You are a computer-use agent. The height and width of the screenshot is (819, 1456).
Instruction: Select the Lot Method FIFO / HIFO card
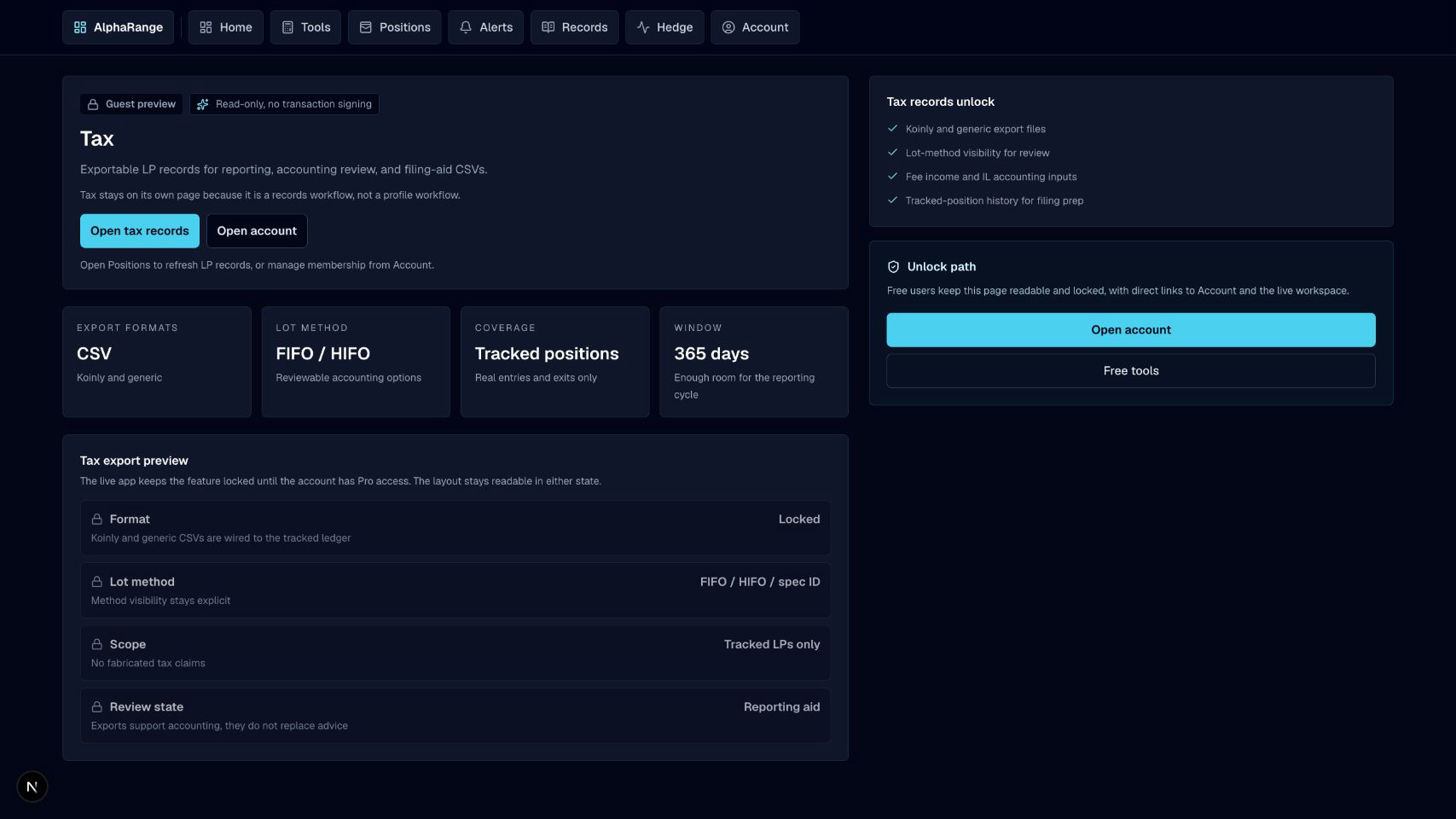pos(356,362)
